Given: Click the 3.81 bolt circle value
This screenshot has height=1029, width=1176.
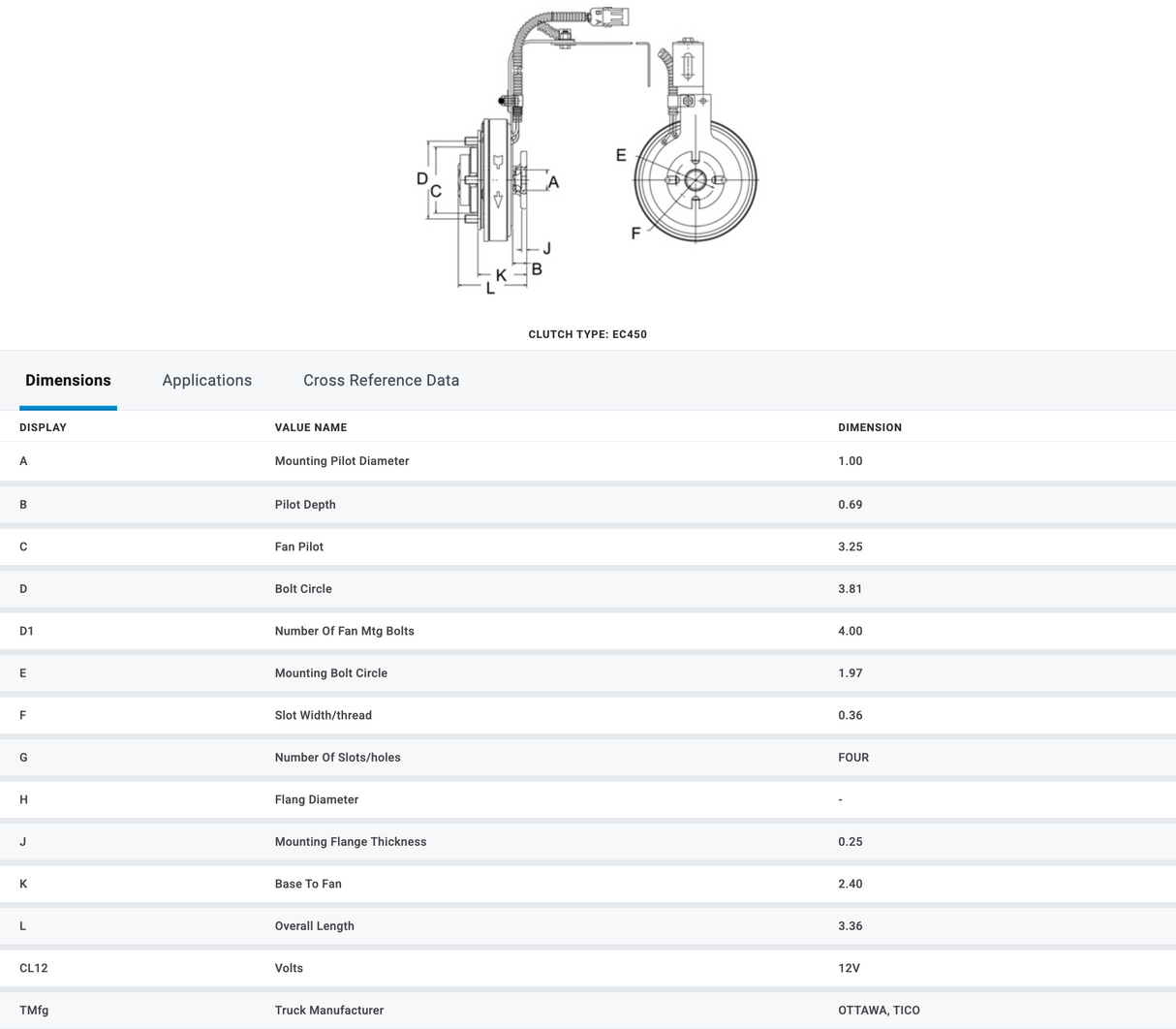Looking at the screenshot, I should click(x=851, y=589).
